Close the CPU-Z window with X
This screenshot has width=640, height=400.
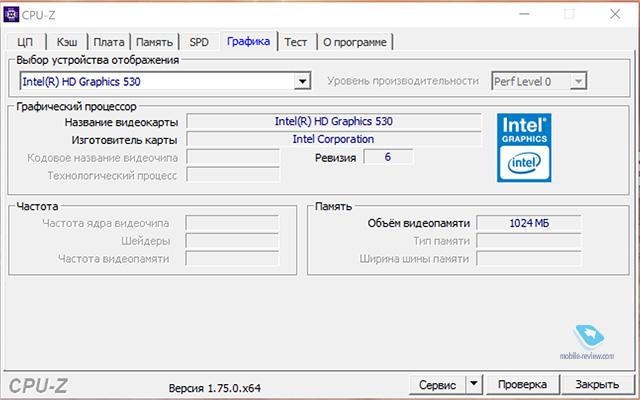coord(615,14)
